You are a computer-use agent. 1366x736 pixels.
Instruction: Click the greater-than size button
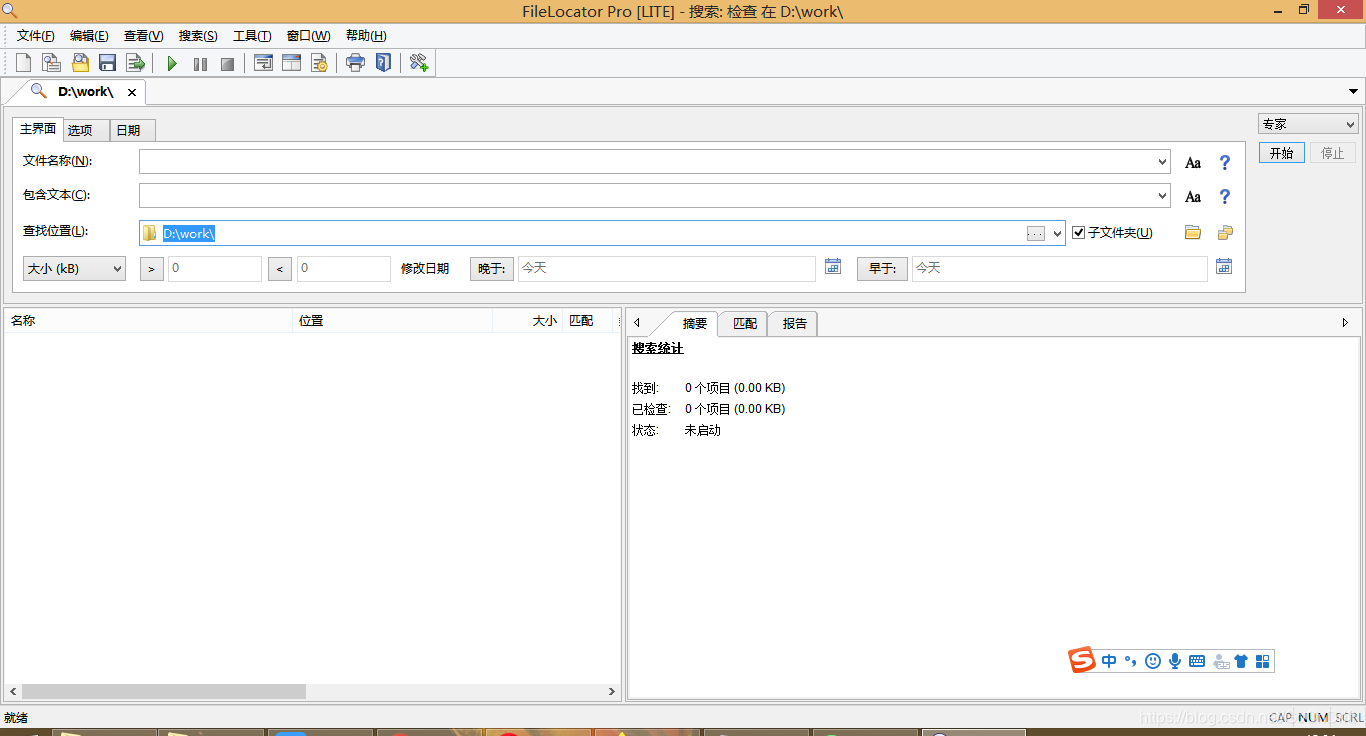coord(152,269)
